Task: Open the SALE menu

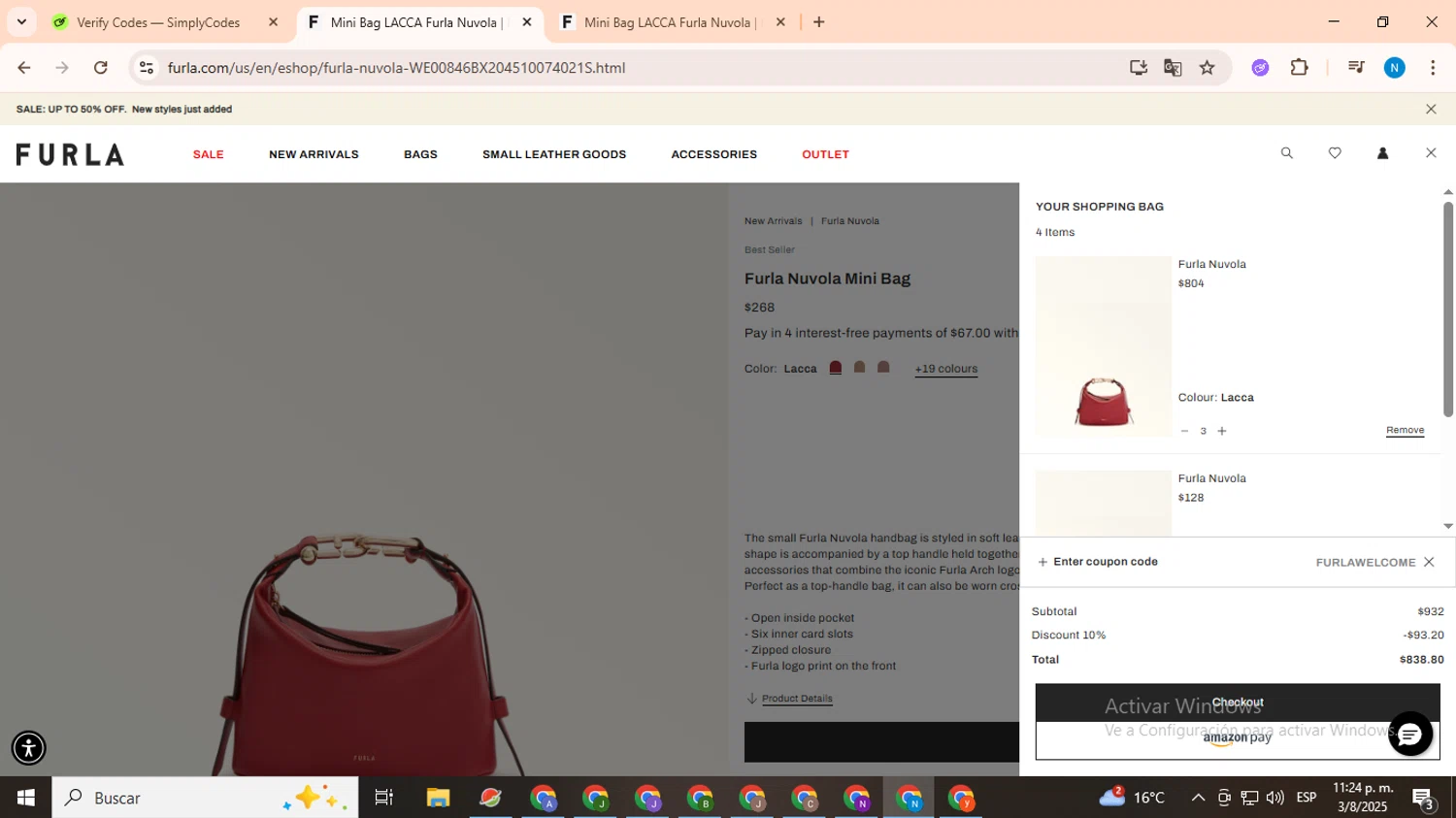Action: (208, 154)
